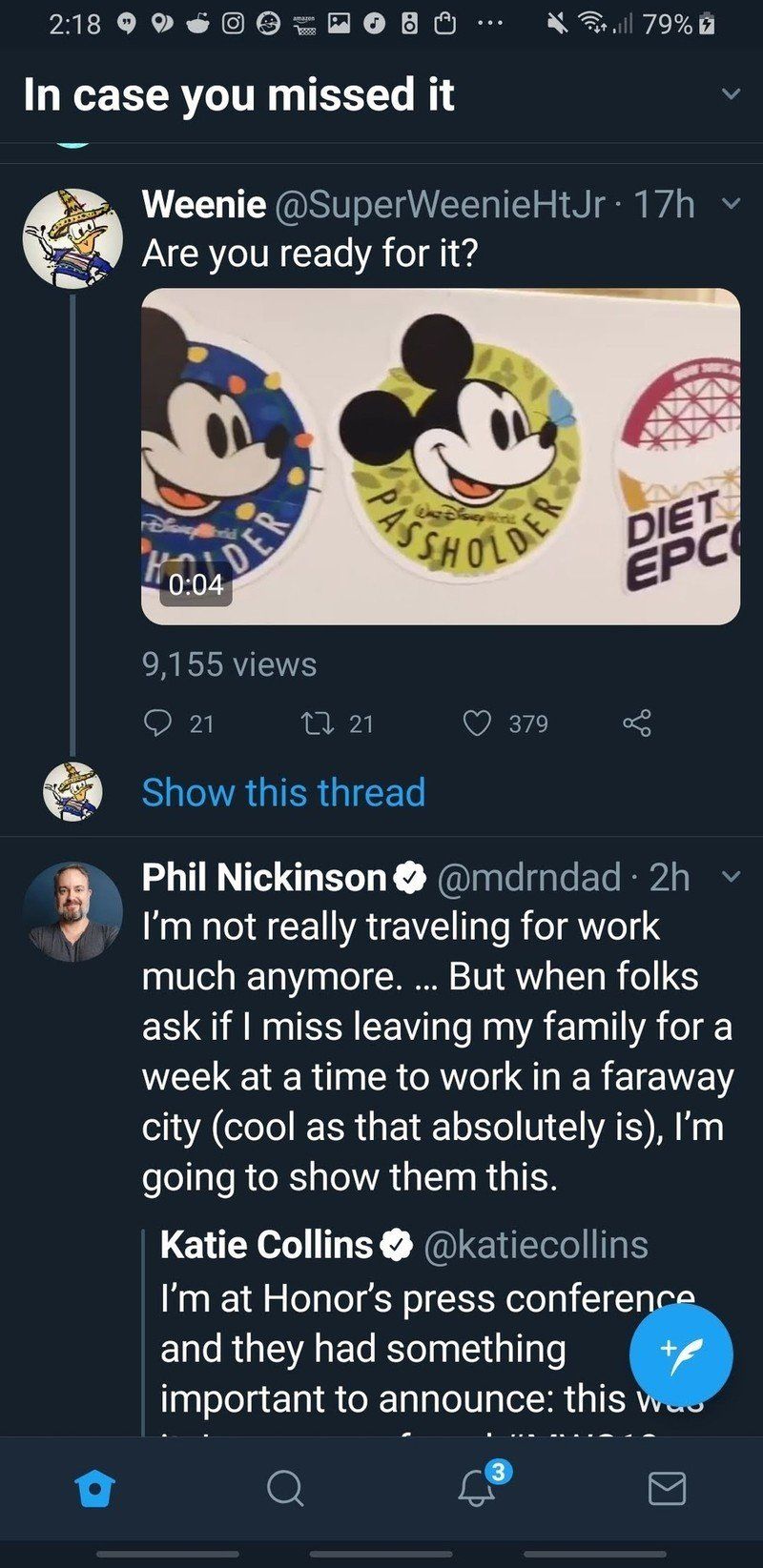The width and height of the screenshot is (763, 1568).
Task: Expand options for Phil Nickinson's tweet
Action: point(731,876)
